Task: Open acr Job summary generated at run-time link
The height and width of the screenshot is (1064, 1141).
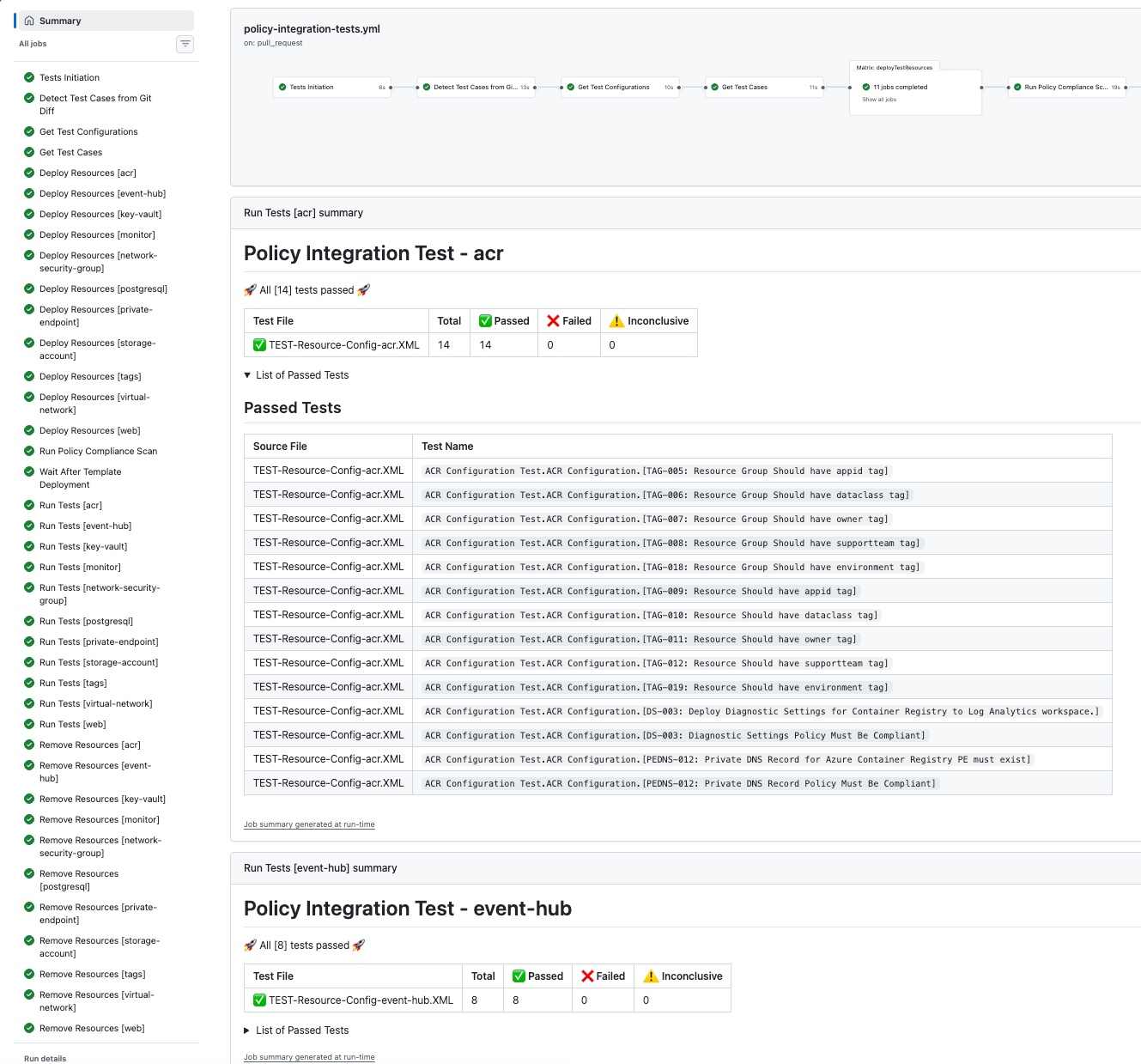Action: pos(309,824)
